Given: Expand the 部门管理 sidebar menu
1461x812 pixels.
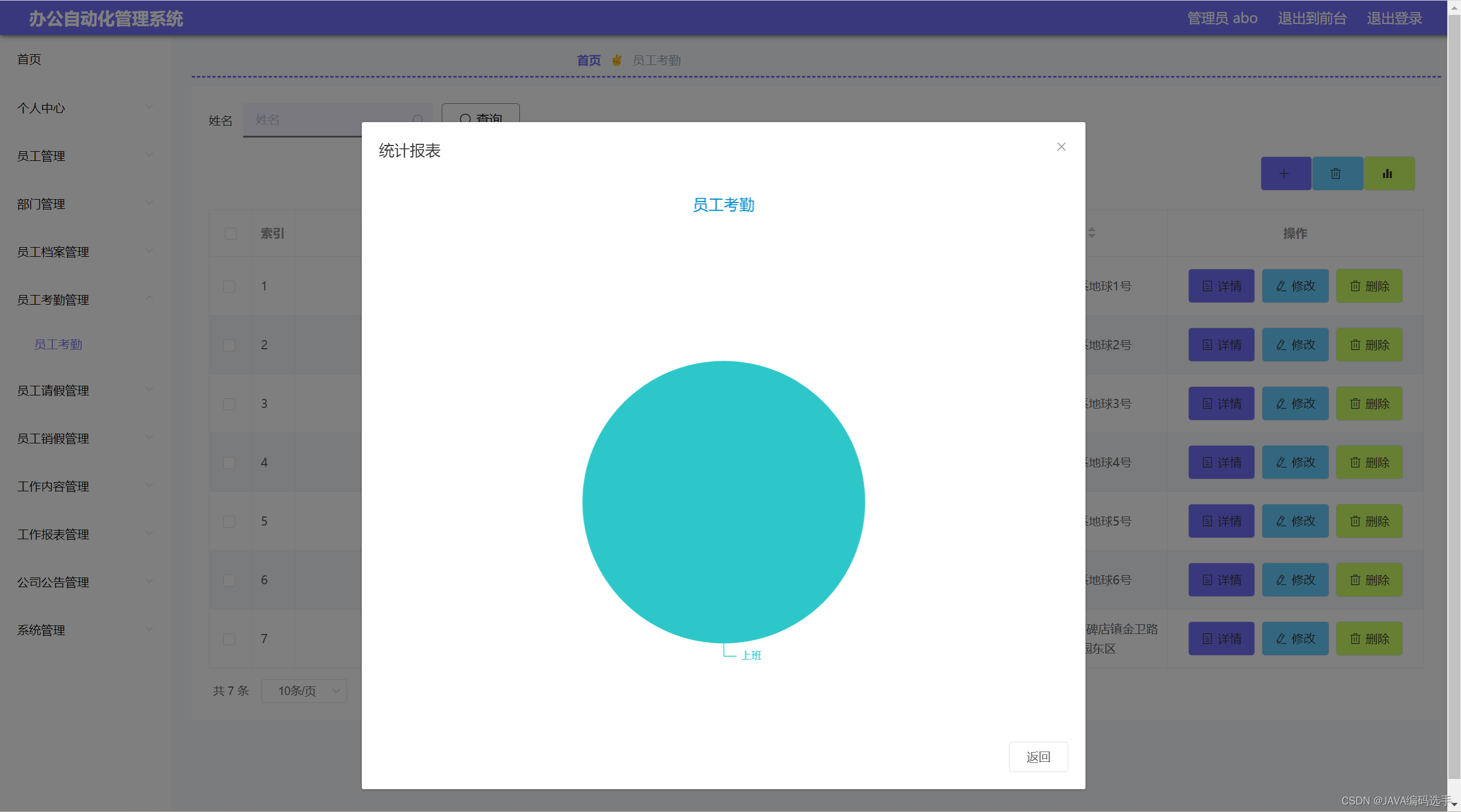Looking at the screenshot, I should pos(86,204).
